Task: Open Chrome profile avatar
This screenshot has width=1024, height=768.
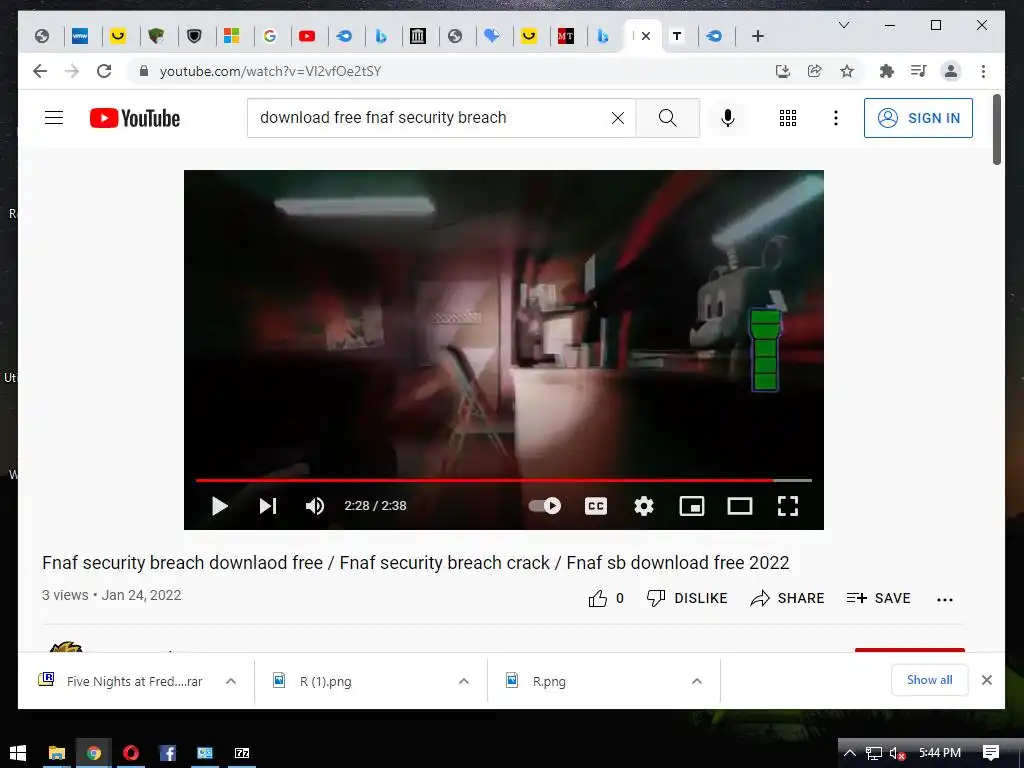Action: click(x=951, y=71)
